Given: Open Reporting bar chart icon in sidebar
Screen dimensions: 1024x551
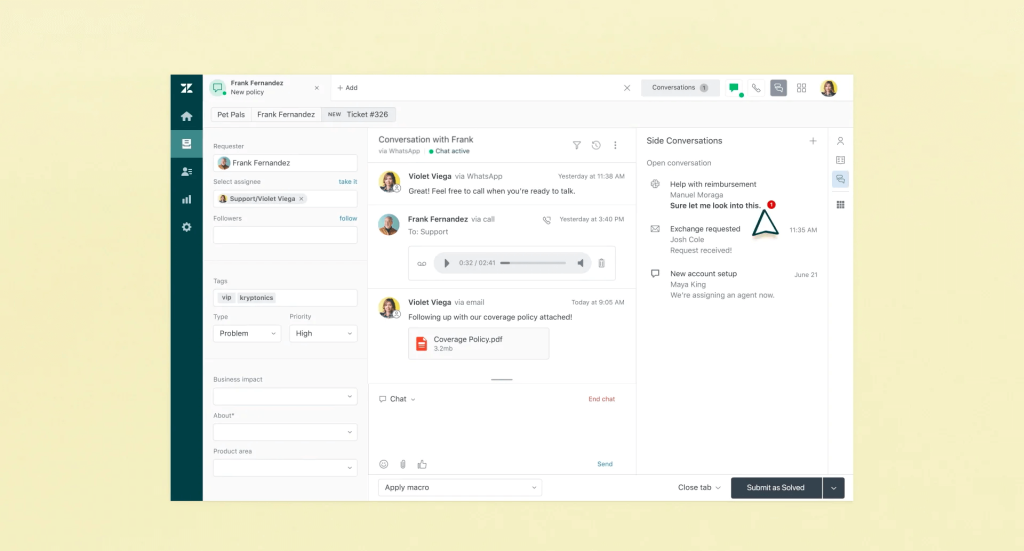Looking at the screenshot, I should (186, 199).
